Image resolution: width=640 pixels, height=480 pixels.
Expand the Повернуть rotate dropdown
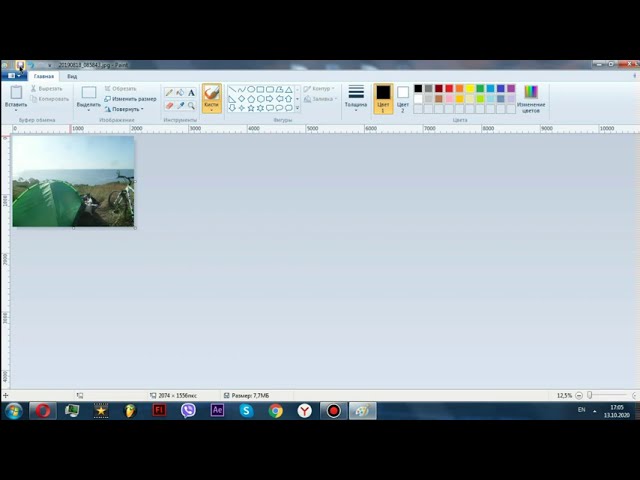point(128,109)
